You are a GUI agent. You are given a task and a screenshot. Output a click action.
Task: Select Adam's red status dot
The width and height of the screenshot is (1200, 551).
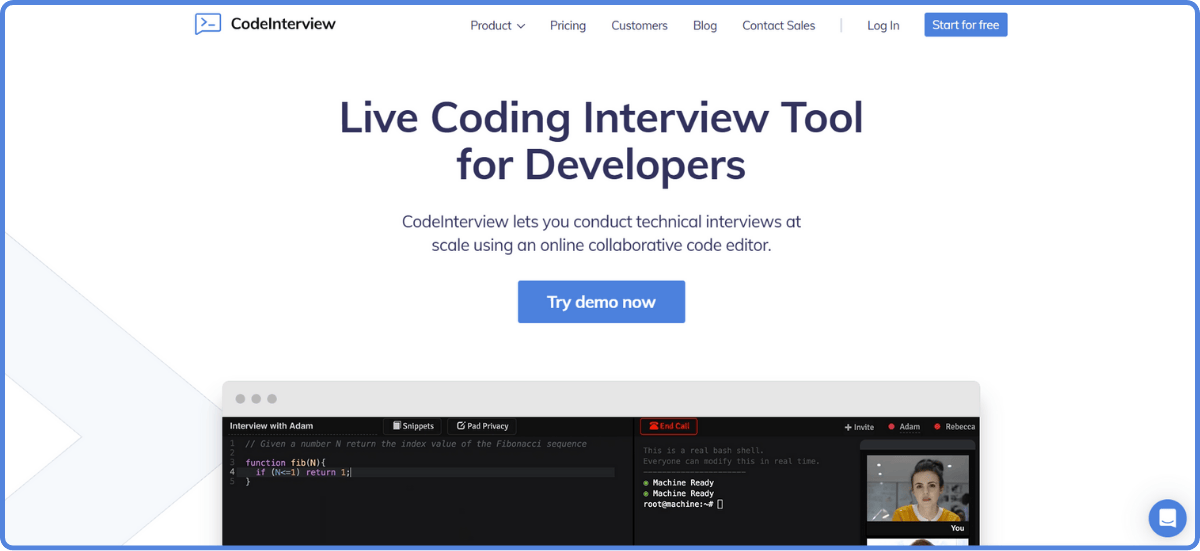pyautogui.click(x=891, y=427)
